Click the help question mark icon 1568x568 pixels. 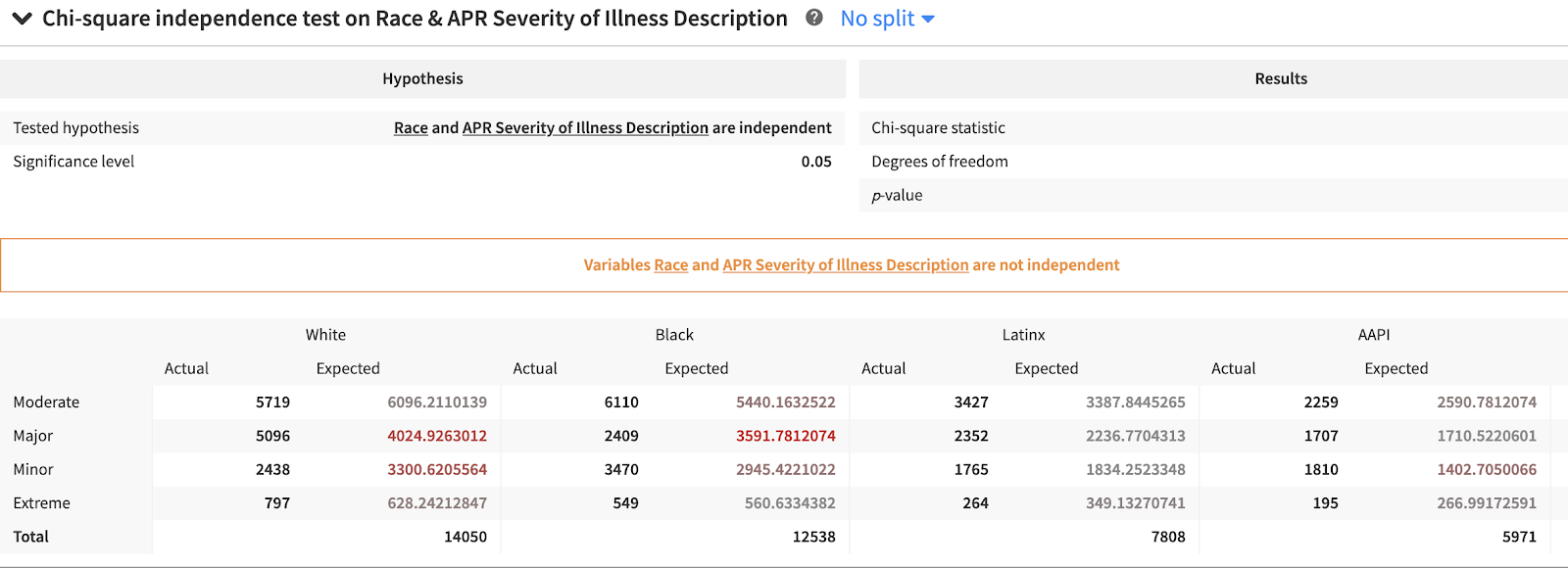coord(813,18)
